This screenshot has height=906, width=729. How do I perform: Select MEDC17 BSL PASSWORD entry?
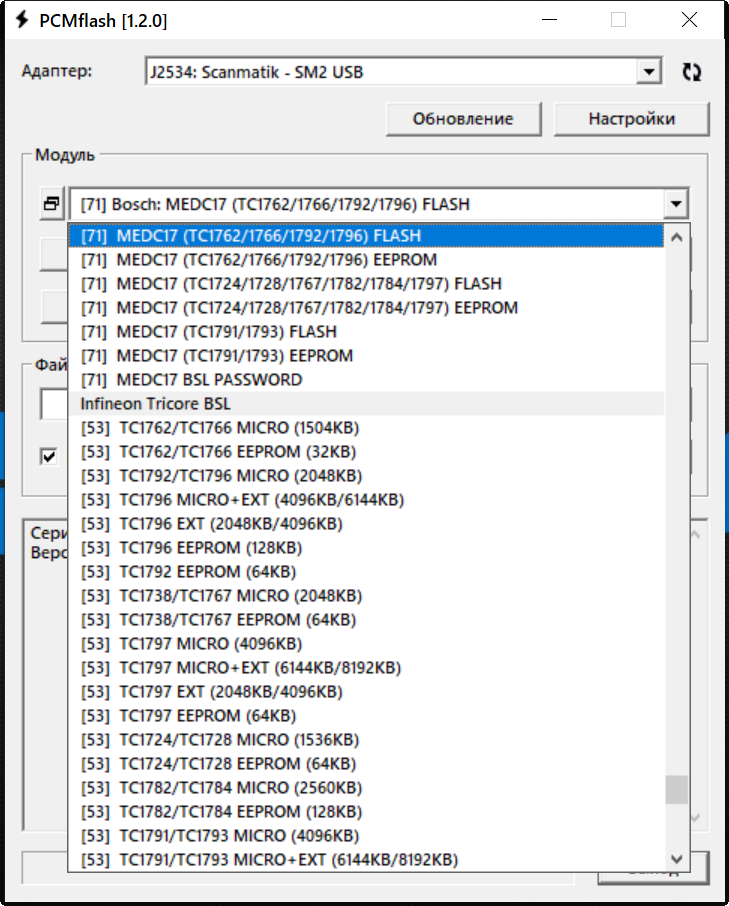tap(209, 380)
